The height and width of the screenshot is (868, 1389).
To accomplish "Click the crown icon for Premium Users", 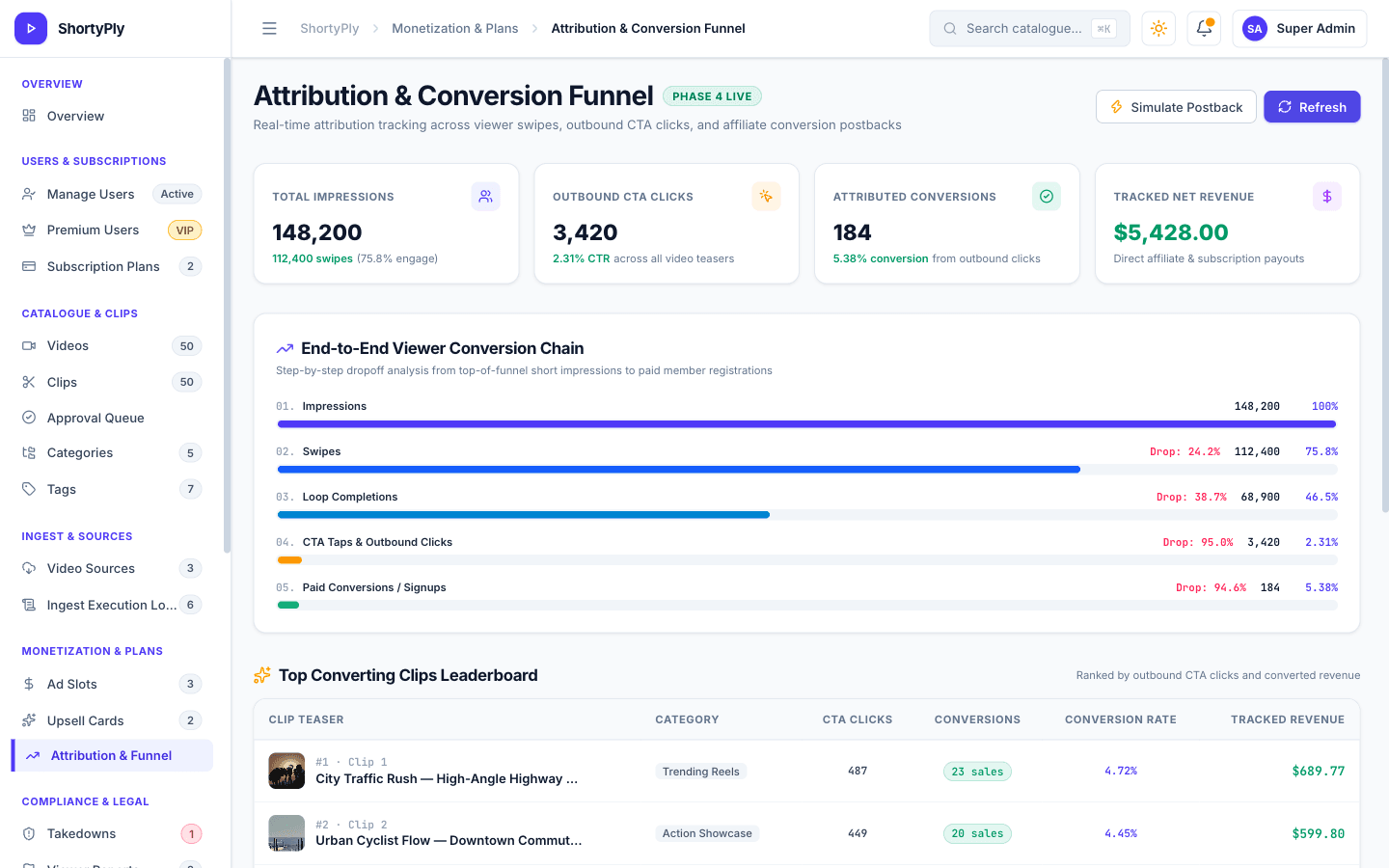I will coord(29,231).
